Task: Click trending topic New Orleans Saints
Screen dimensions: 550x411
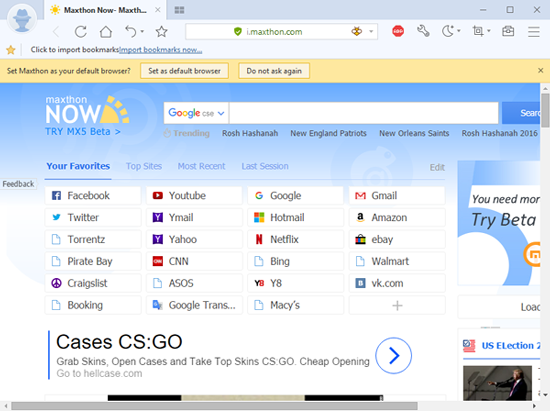Action: [414, 133]
